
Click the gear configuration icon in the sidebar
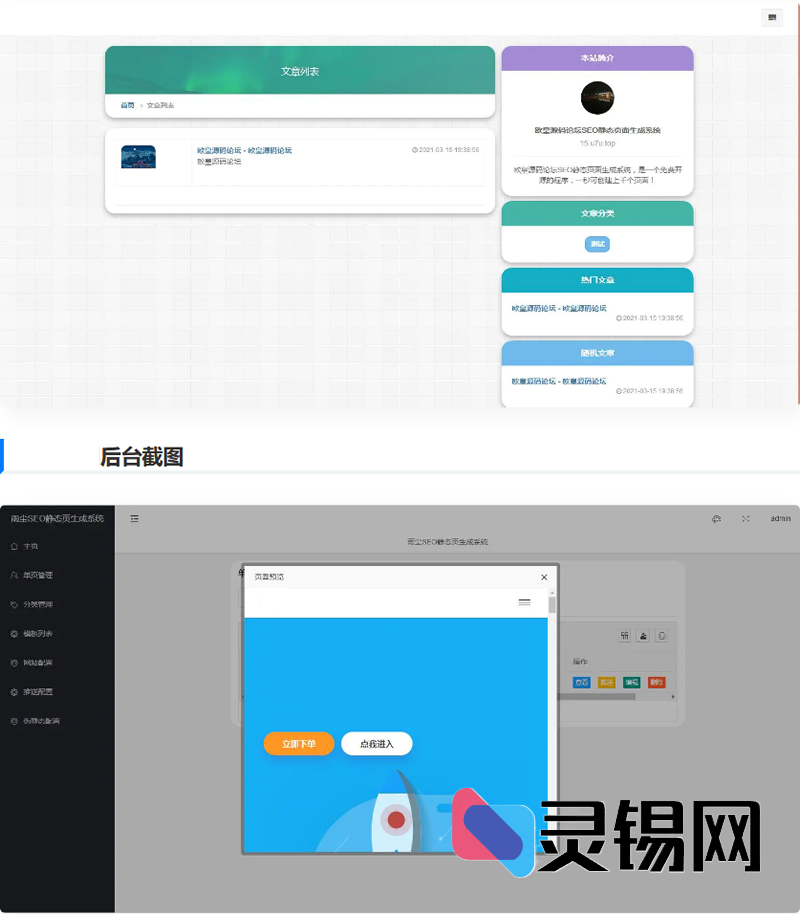coord(13,691)
